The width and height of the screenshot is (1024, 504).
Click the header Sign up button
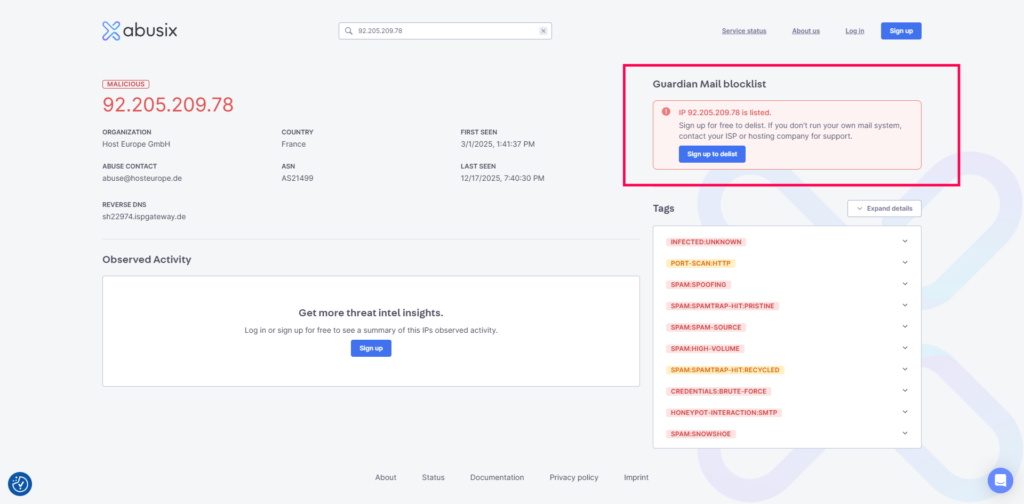tap(901, 31)
